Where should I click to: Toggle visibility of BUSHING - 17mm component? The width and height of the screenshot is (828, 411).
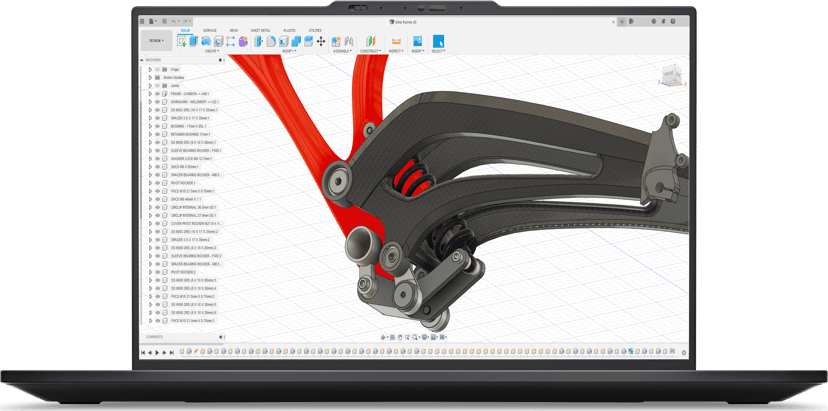(157, 126)
